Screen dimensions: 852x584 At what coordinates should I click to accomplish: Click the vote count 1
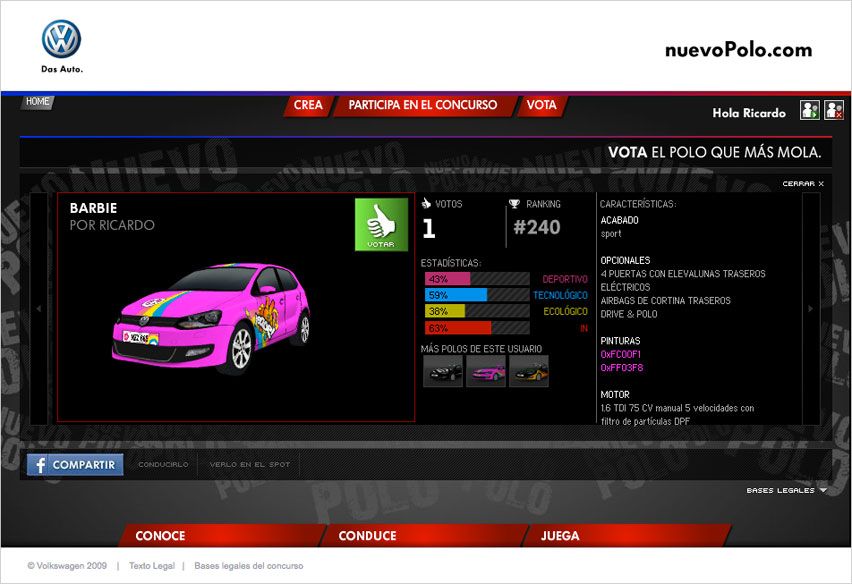pyautogui.click(x=429, y=228)
